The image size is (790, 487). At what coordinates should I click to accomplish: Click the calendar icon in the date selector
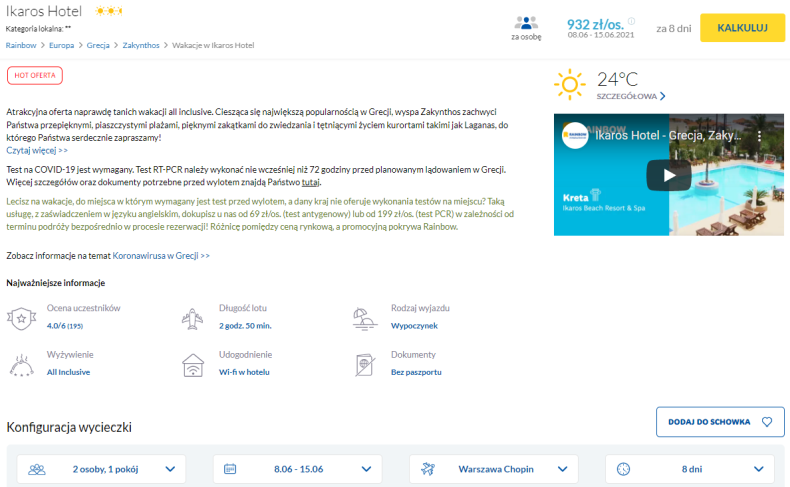coord(230,469)
